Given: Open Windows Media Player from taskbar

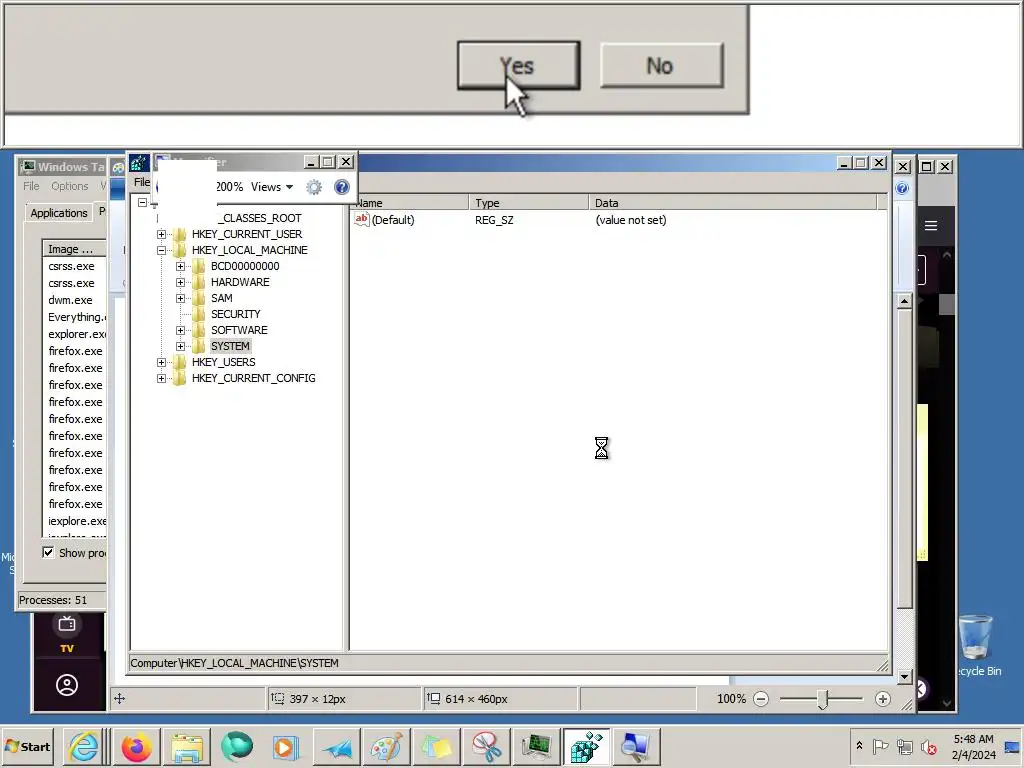Looking at the screenshot, I should (285, 746).
